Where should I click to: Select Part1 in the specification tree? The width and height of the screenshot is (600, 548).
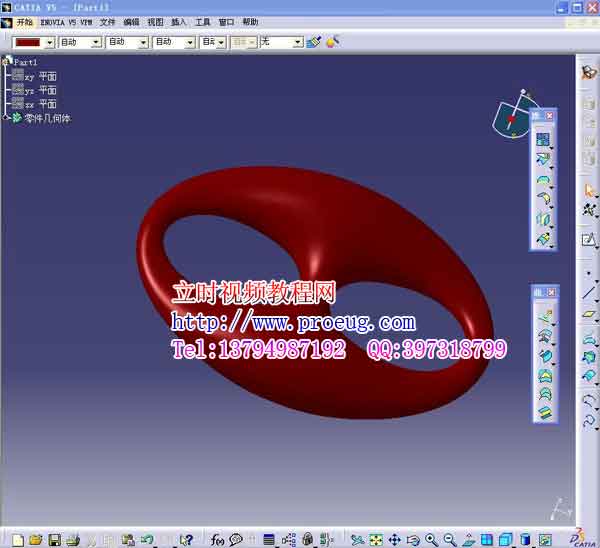(25, 62)
